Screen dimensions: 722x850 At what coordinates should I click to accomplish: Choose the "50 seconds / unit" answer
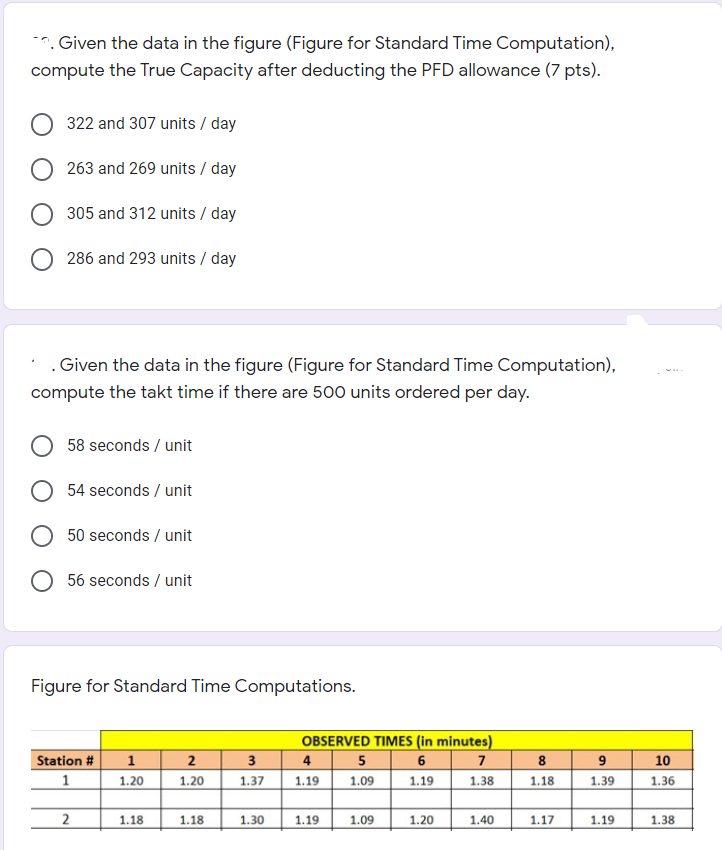point(42,536)
